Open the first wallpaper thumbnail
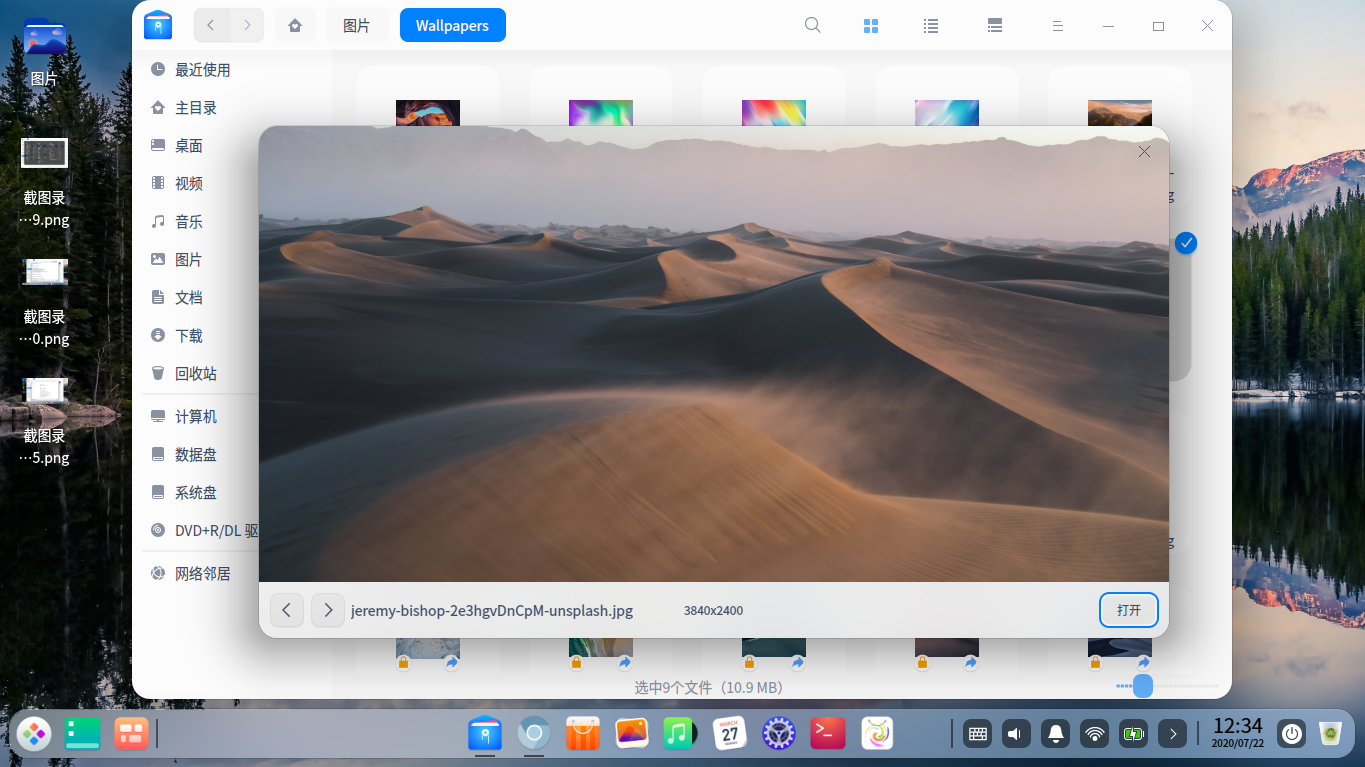Screen dimensions: 1365x767 (428, 113)
